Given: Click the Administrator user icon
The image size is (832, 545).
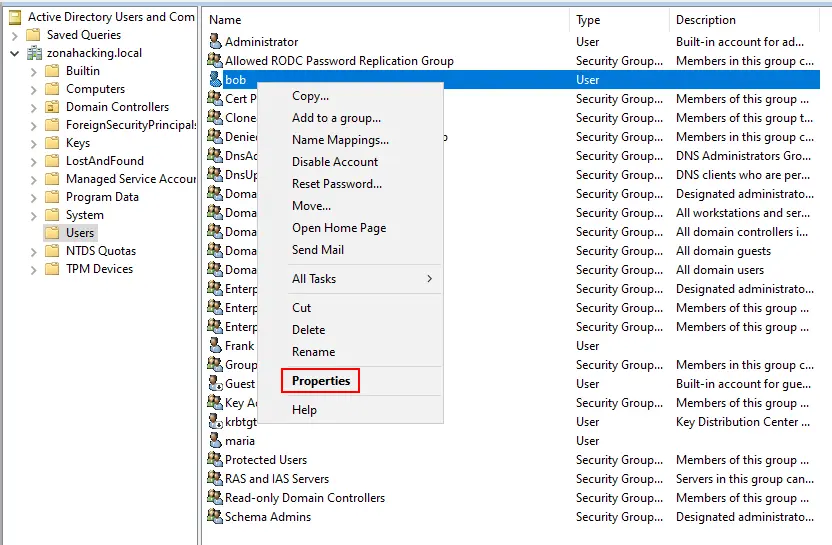Looking at the screenshot, I should coord(215,42).
